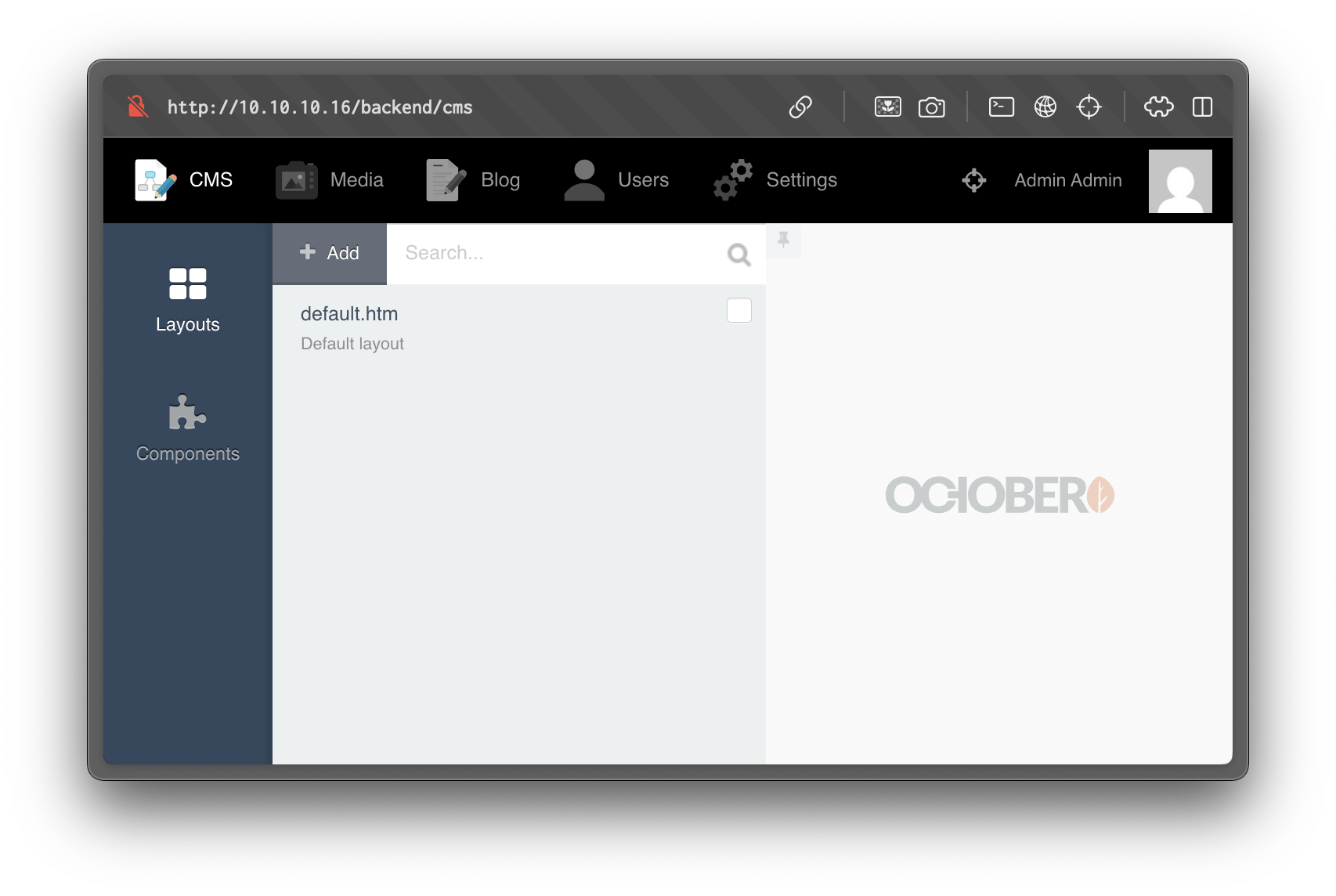1336x896 pixels.
Task: Click the globe network icon
Action: 1045,107
